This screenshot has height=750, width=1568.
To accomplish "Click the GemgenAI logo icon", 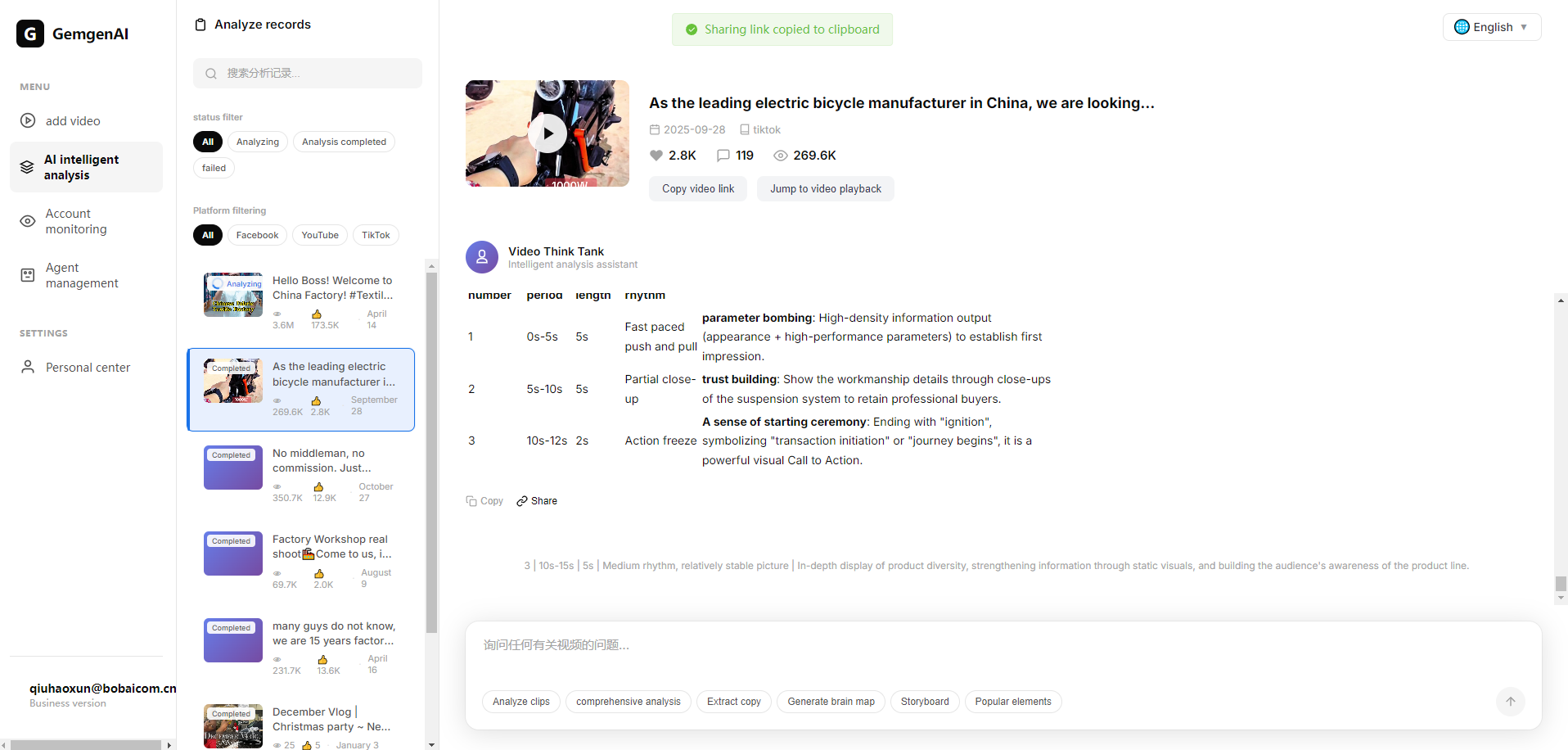I will click(x=30, y=34).
